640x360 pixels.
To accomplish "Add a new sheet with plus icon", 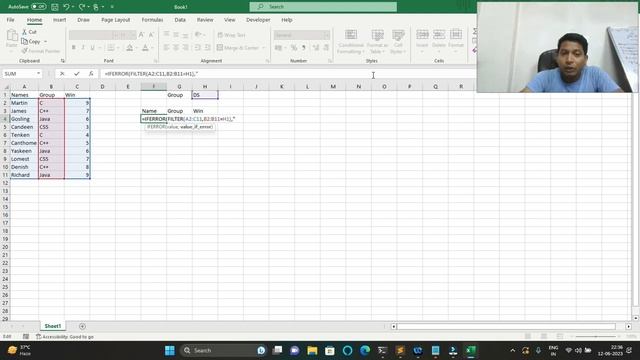I will click(x=82, y=326).
